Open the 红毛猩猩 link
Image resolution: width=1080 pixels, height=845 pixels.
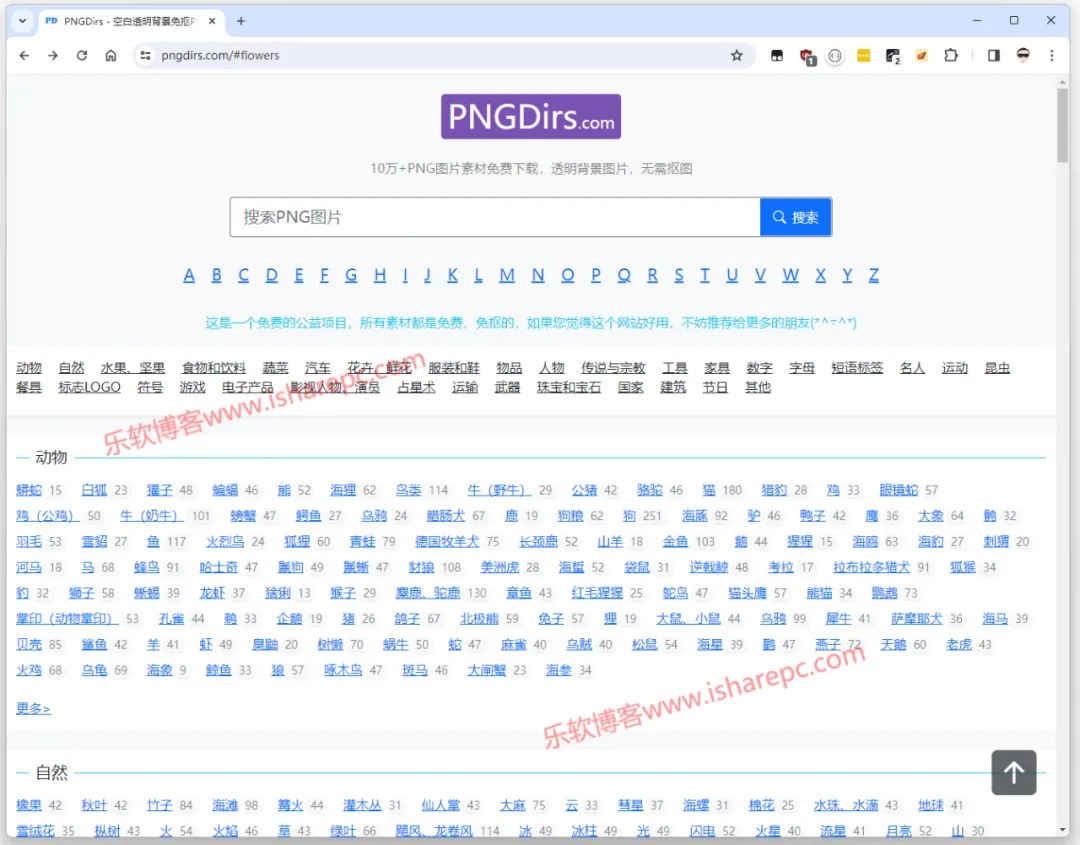[x=597, y=593]
